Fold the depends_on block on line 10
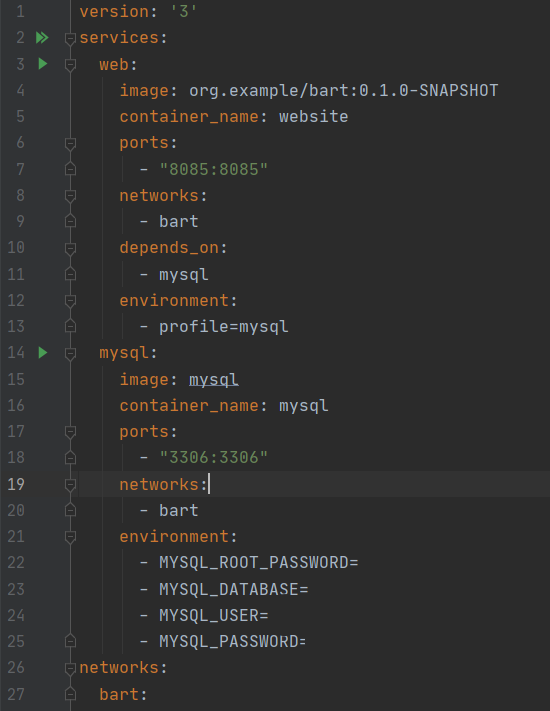Viewport: 550px width, 711px height. [x=70, y=249]
